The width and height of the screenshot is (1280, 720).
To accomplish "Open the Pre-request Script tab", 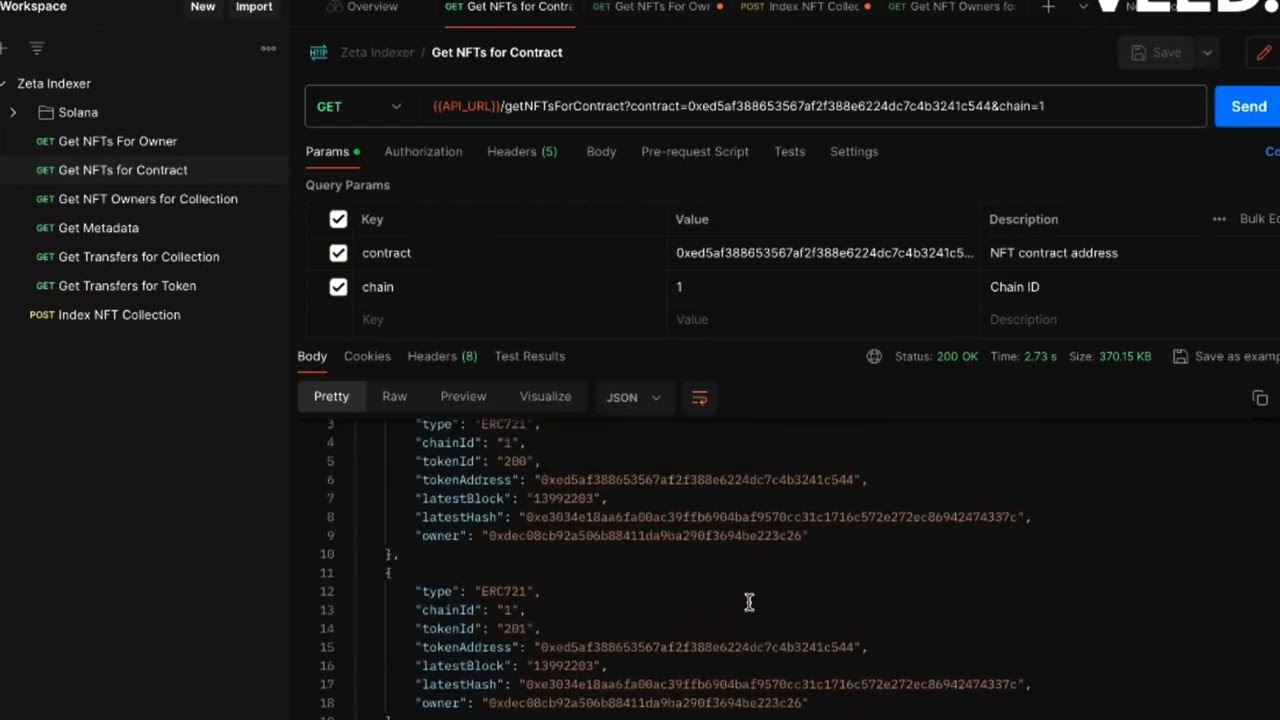I will click(695, 152).
